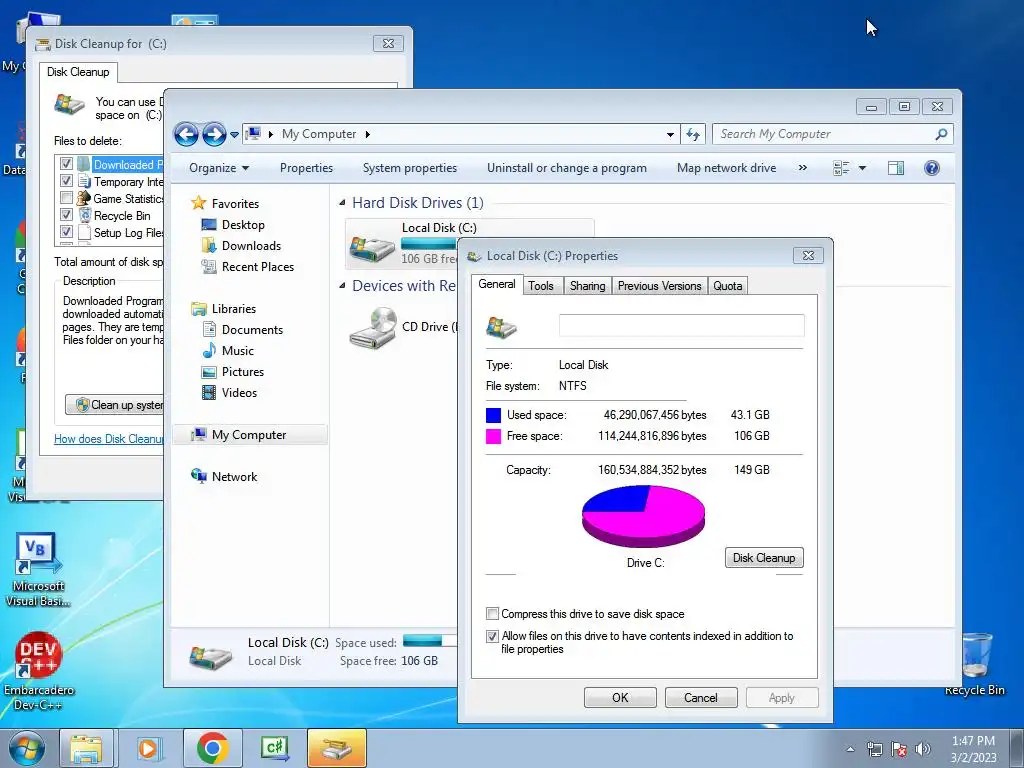
Task: Show hidden tray icons arrow
Action: pos(850,750)
